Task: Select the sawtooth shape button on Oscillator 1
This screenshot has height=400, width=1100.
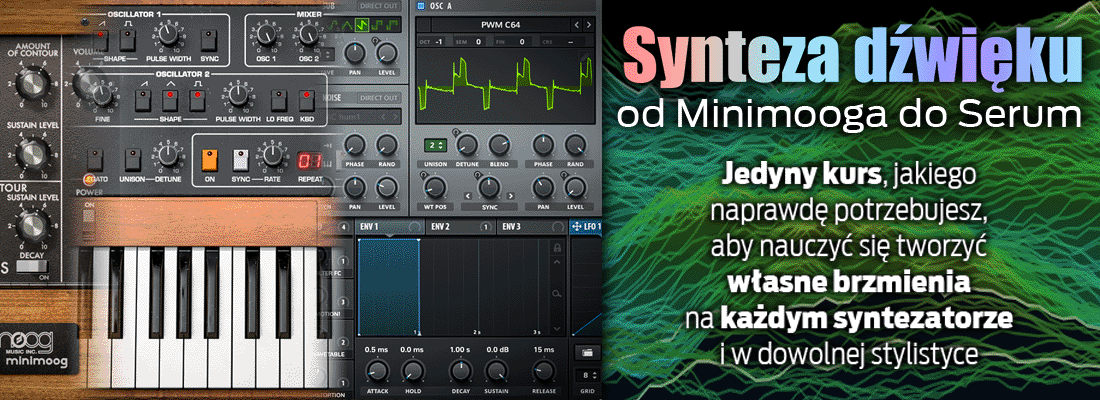Action: pos(99,41)
